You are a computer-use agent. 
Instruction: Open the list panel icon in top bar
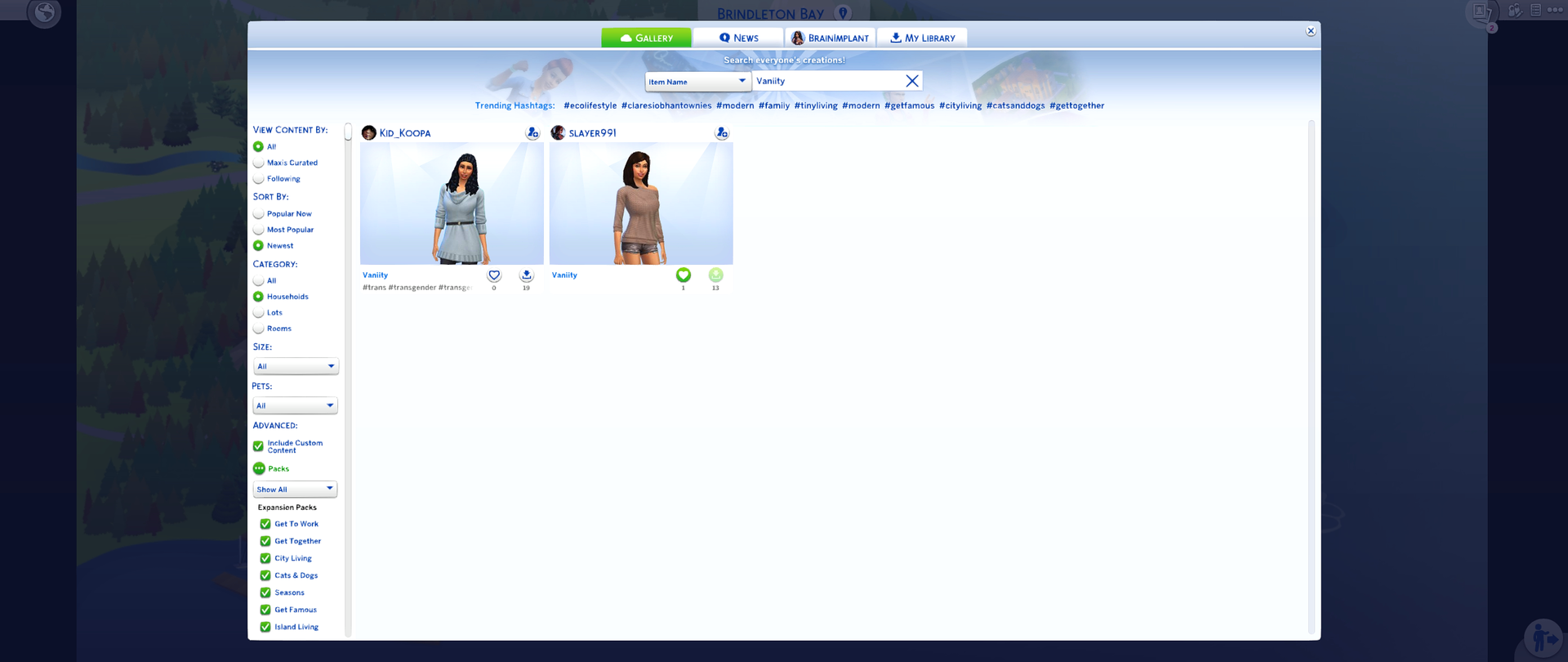point(1535,10)
